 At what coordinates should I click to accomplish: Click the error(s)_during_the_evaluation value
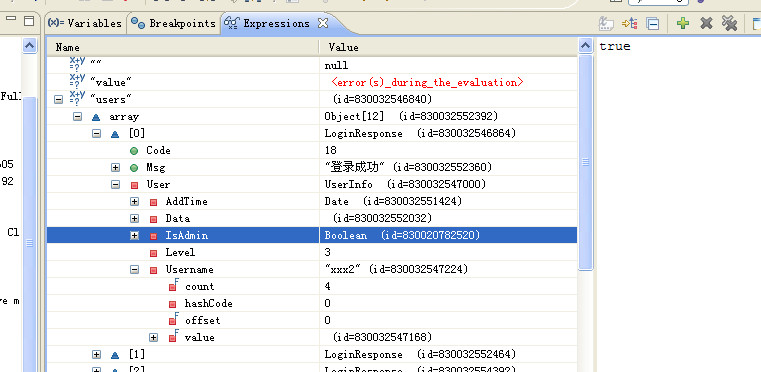tap(427, 83)
